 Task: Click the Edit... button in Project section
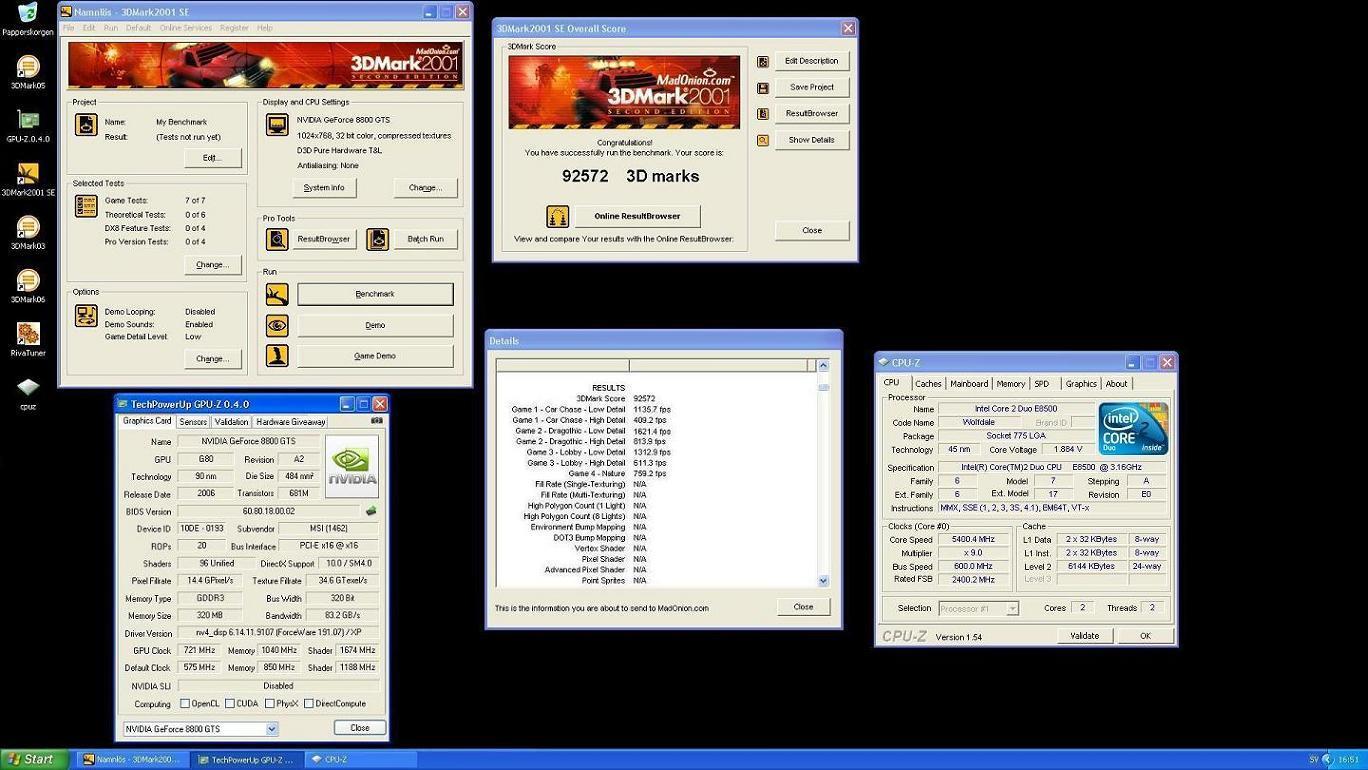pyautogui.click(x=213, y=158)
